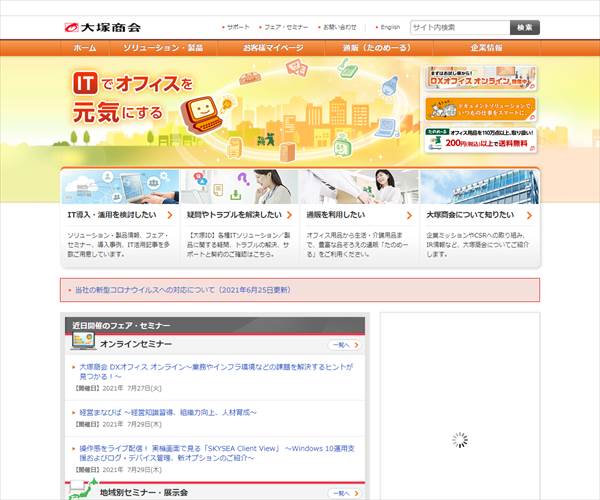This screenshot has height=500, width=600.
Task: Open the 新型コロナウイルスへの対応 notice link
Action: pos(183,290)
